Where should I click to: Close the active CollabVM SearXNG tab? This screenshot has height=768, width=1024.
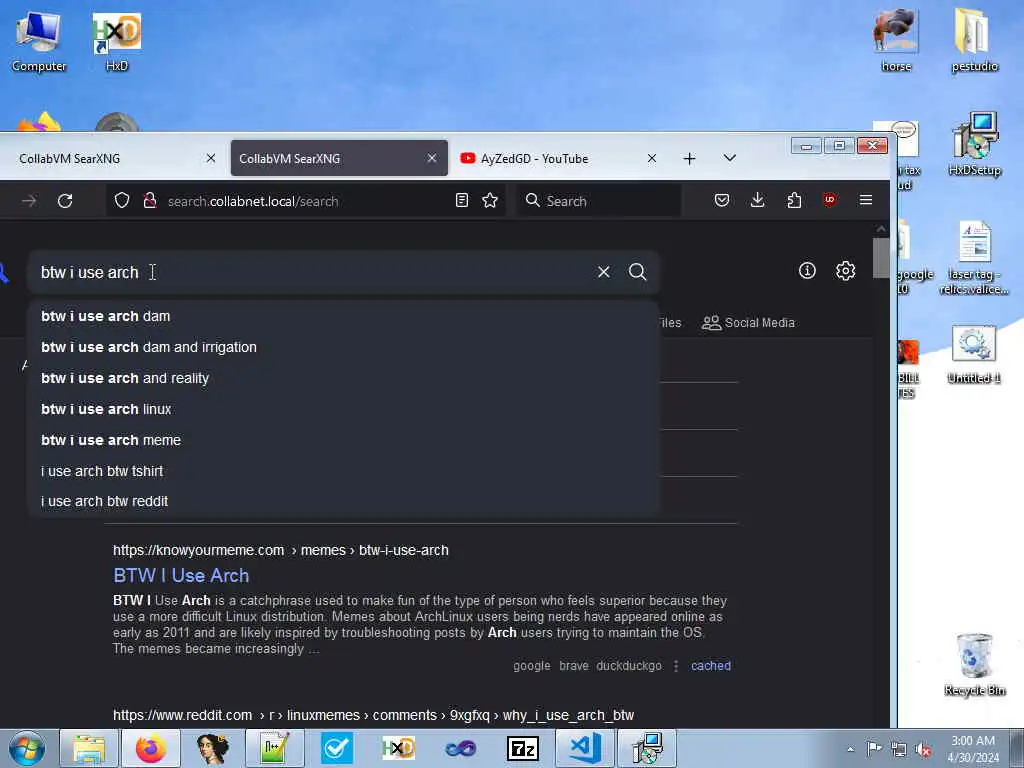tap(432, 158)
